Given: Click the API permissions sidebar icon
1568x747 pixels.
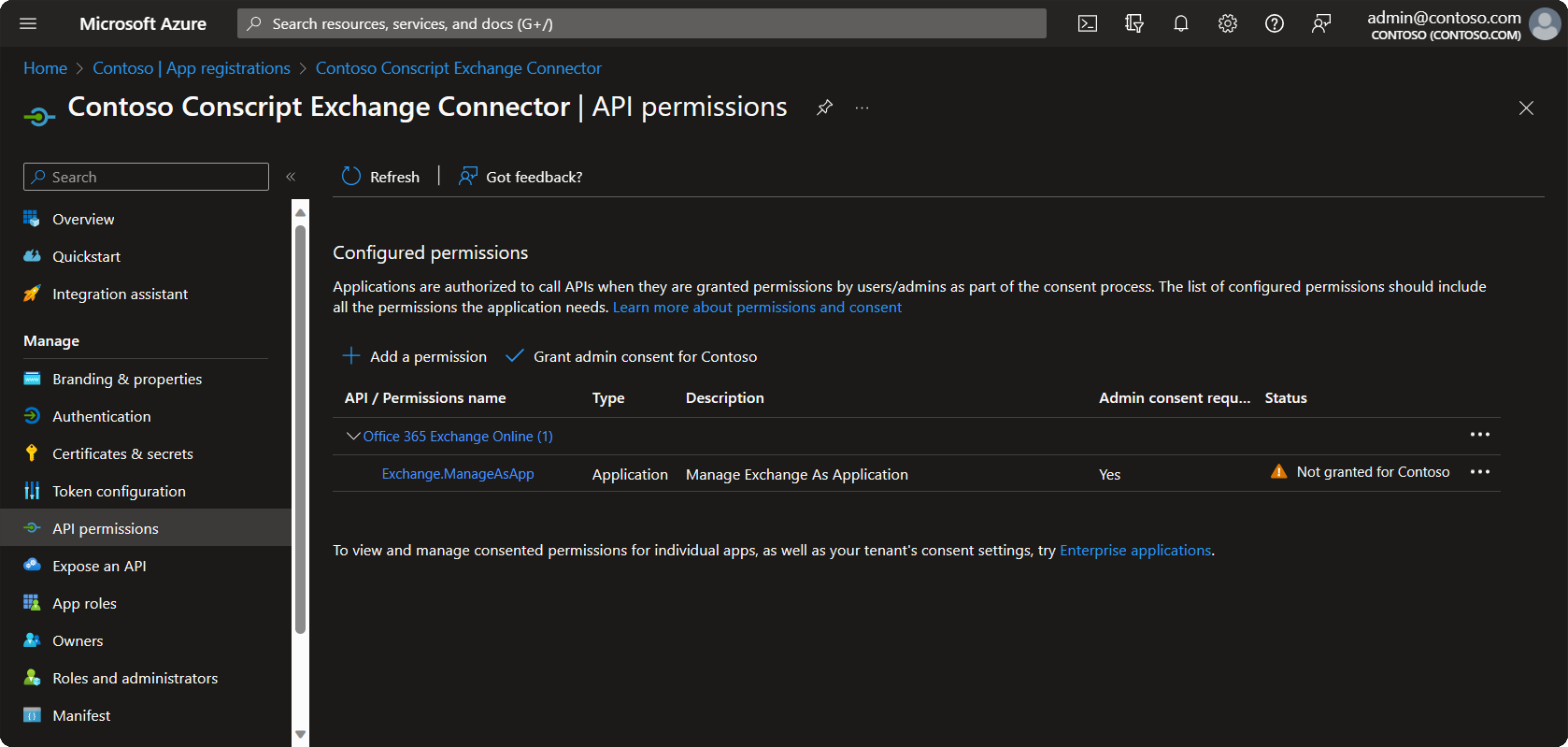Looking at the screenshot, I should tap(32, 528).
